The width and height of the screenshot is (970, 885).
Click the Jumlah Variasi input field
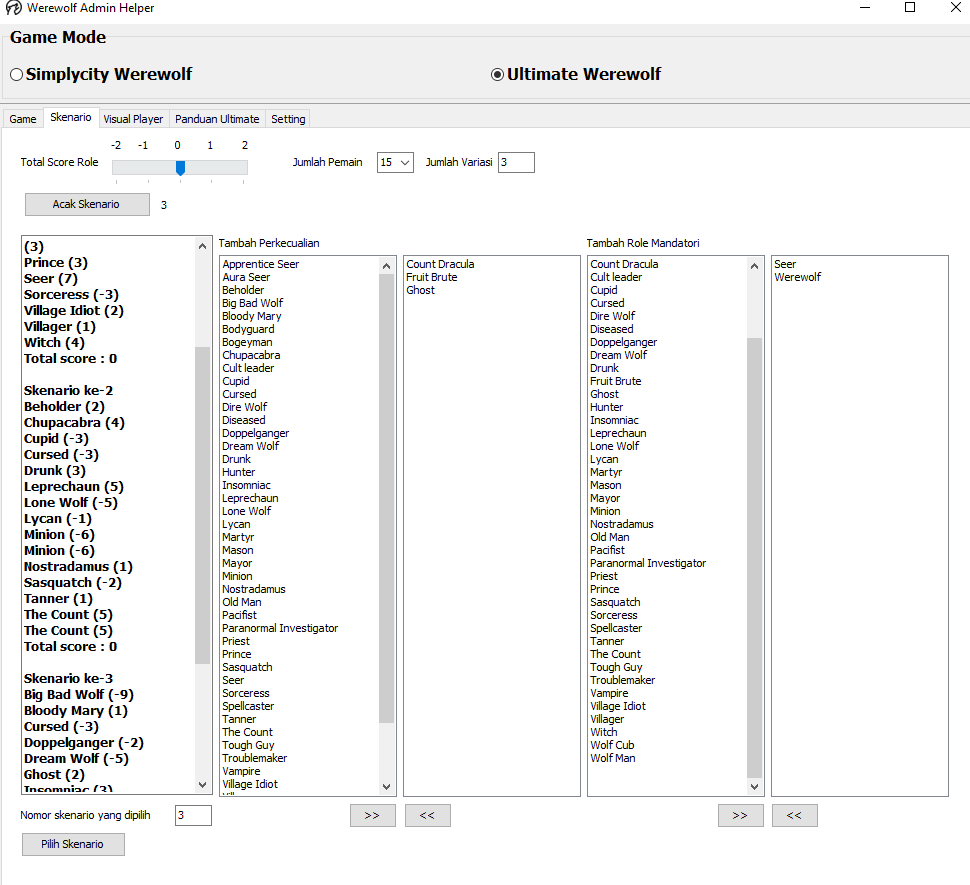(516, 162)
